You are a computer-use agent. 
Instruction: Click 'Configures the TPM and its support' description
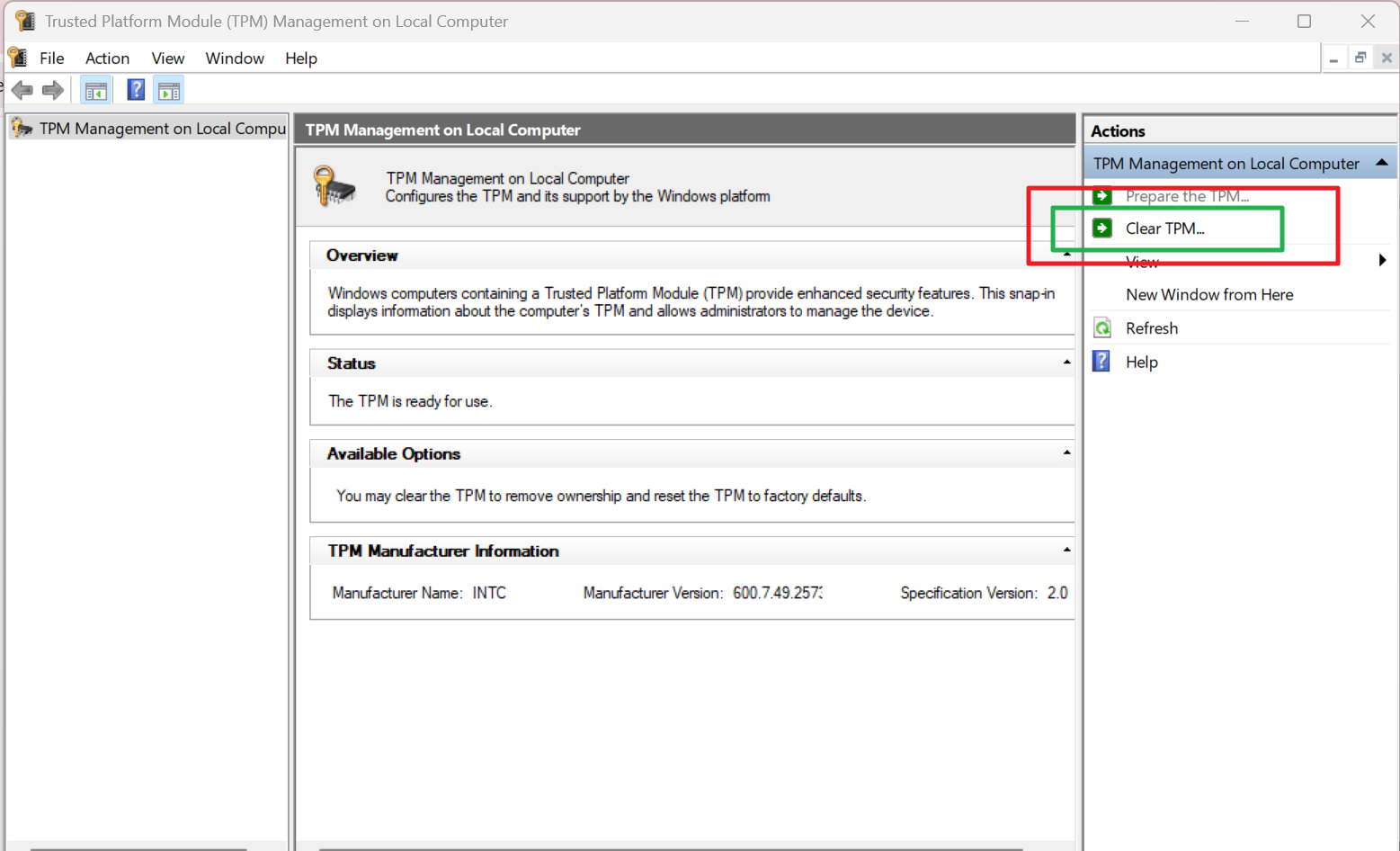click(577, 196)
